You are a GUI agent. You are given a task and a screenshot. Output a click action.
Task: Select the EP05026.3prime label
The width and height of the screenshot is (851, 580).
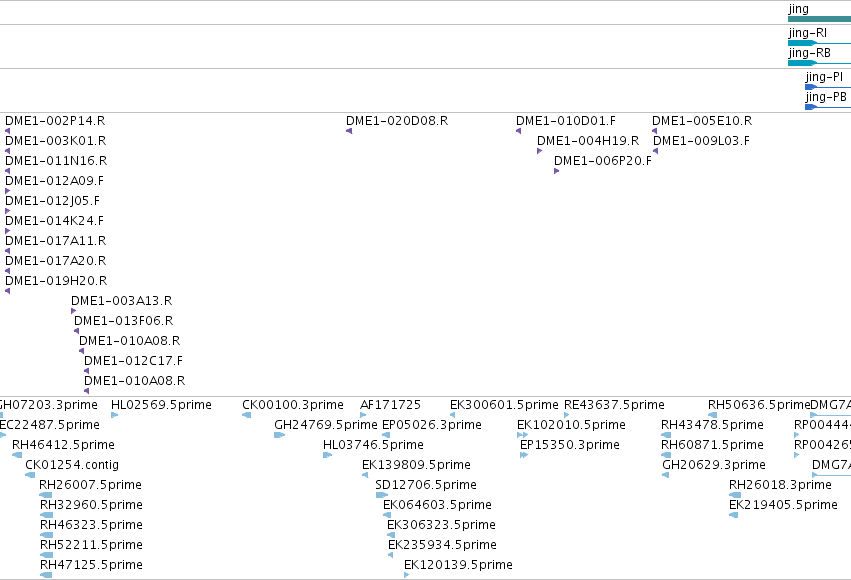point(432,425)
